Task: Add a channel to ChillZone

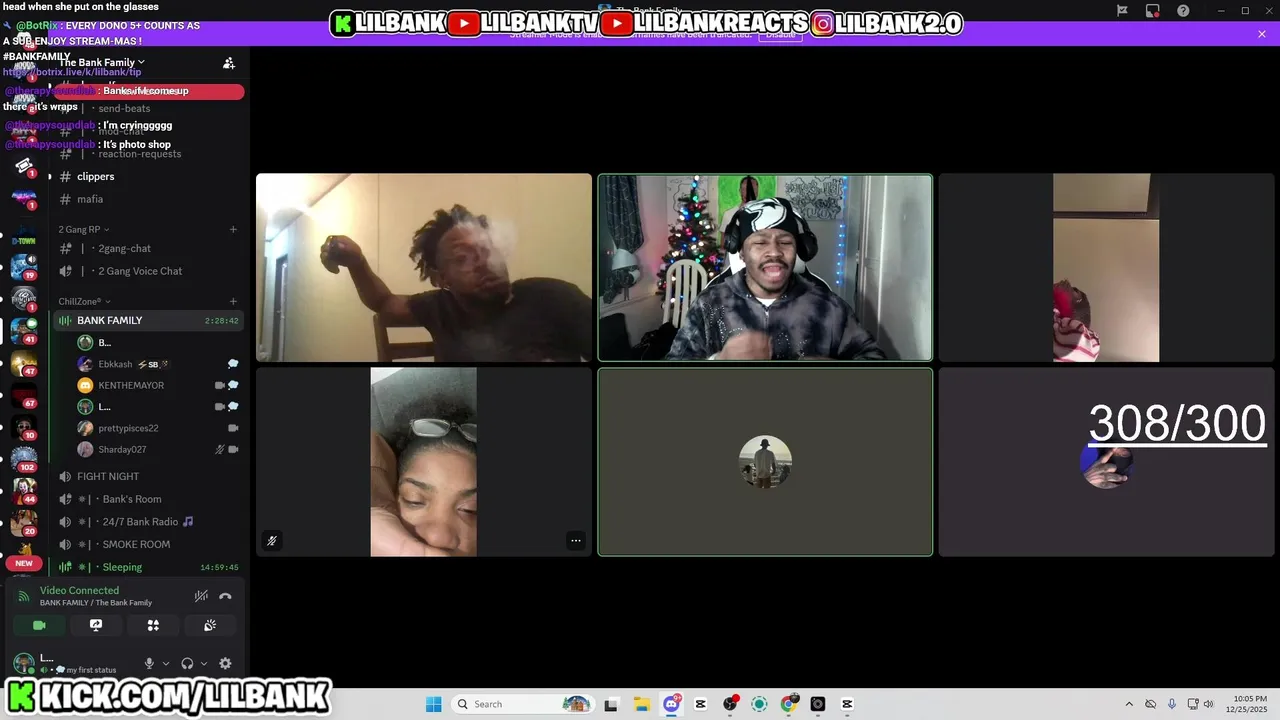Action: coord(233,301)
